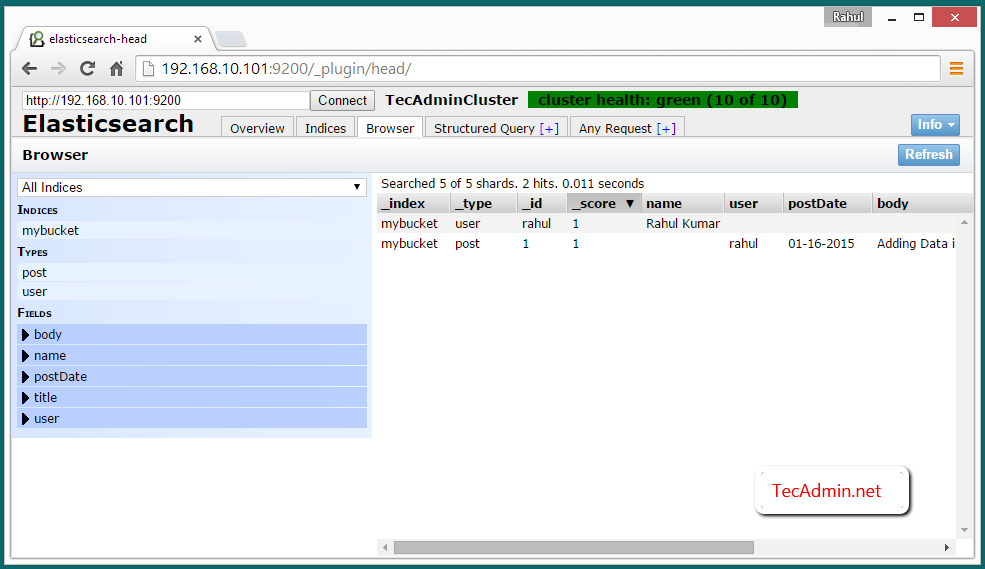Click the Connect button
The height and width of the screenshot is (569, 985).
click(342, 100)
